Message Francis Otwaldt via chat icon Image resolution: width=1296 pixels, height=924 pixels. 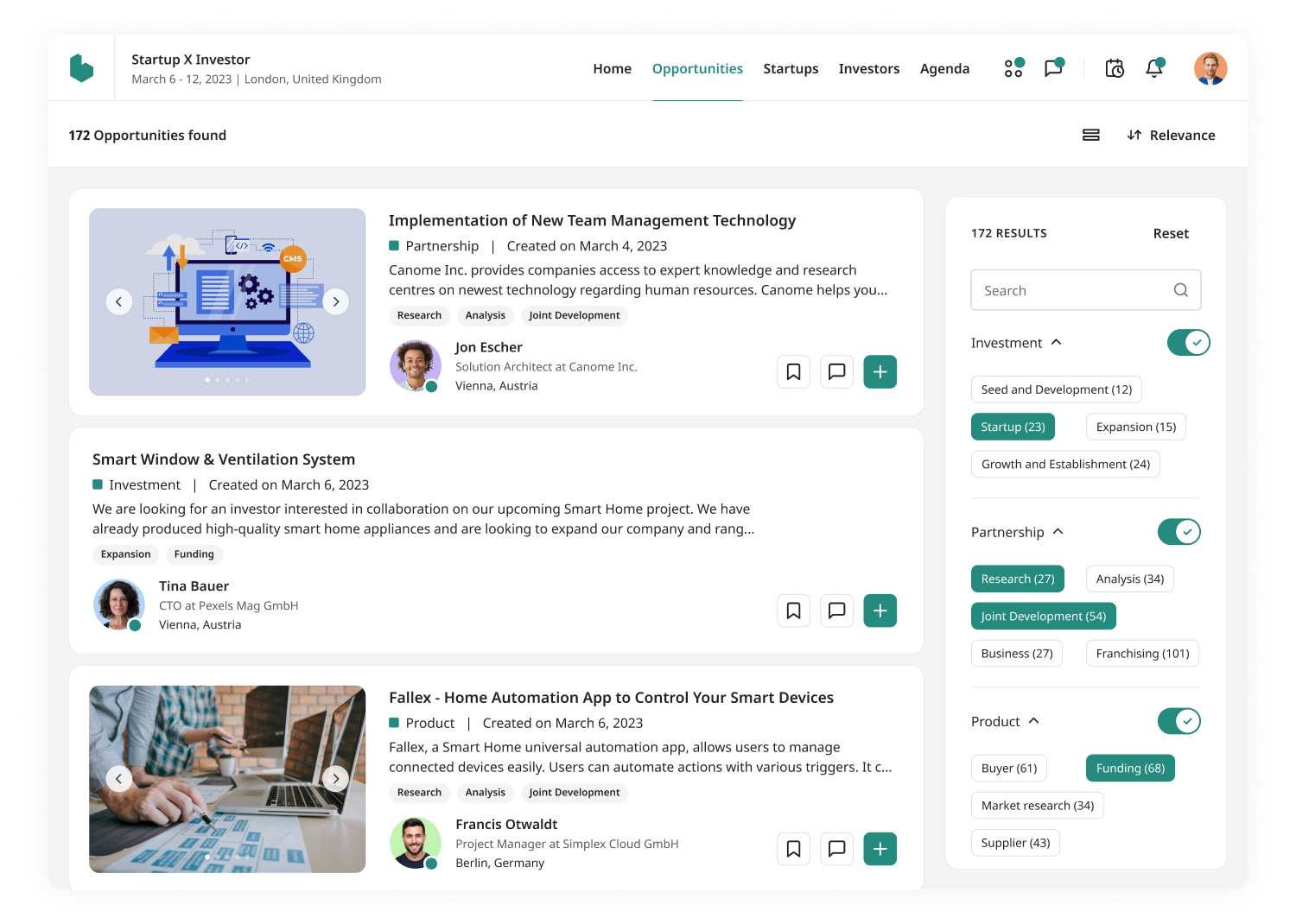(x=836, y=849)
